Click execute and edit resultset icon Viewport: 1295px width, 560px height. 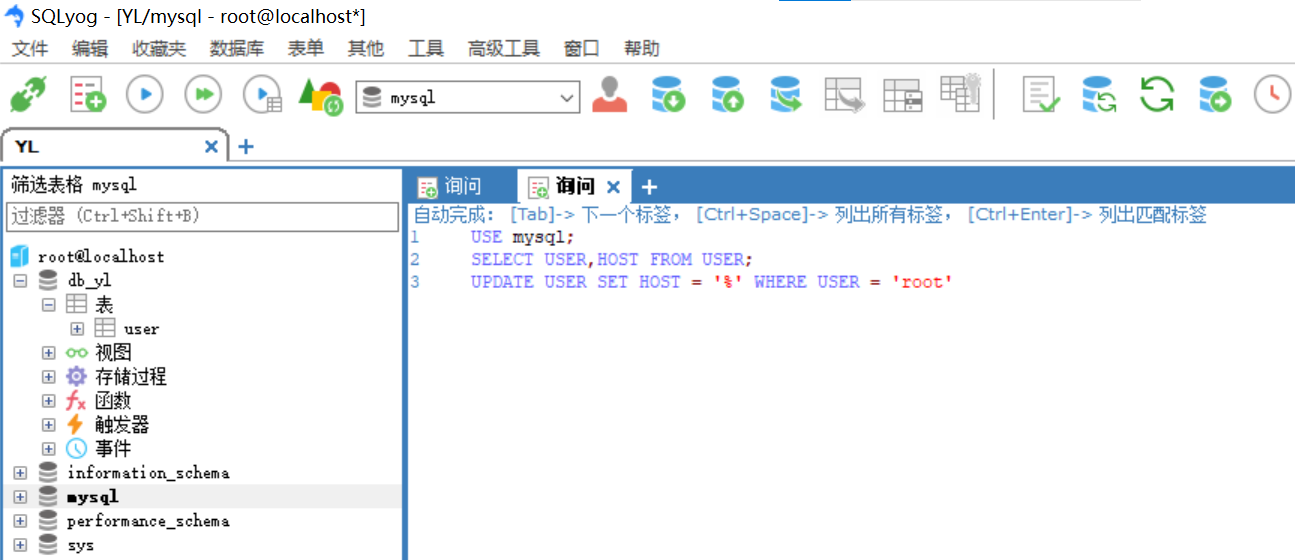pyautogui.click(x=263, y=95)
